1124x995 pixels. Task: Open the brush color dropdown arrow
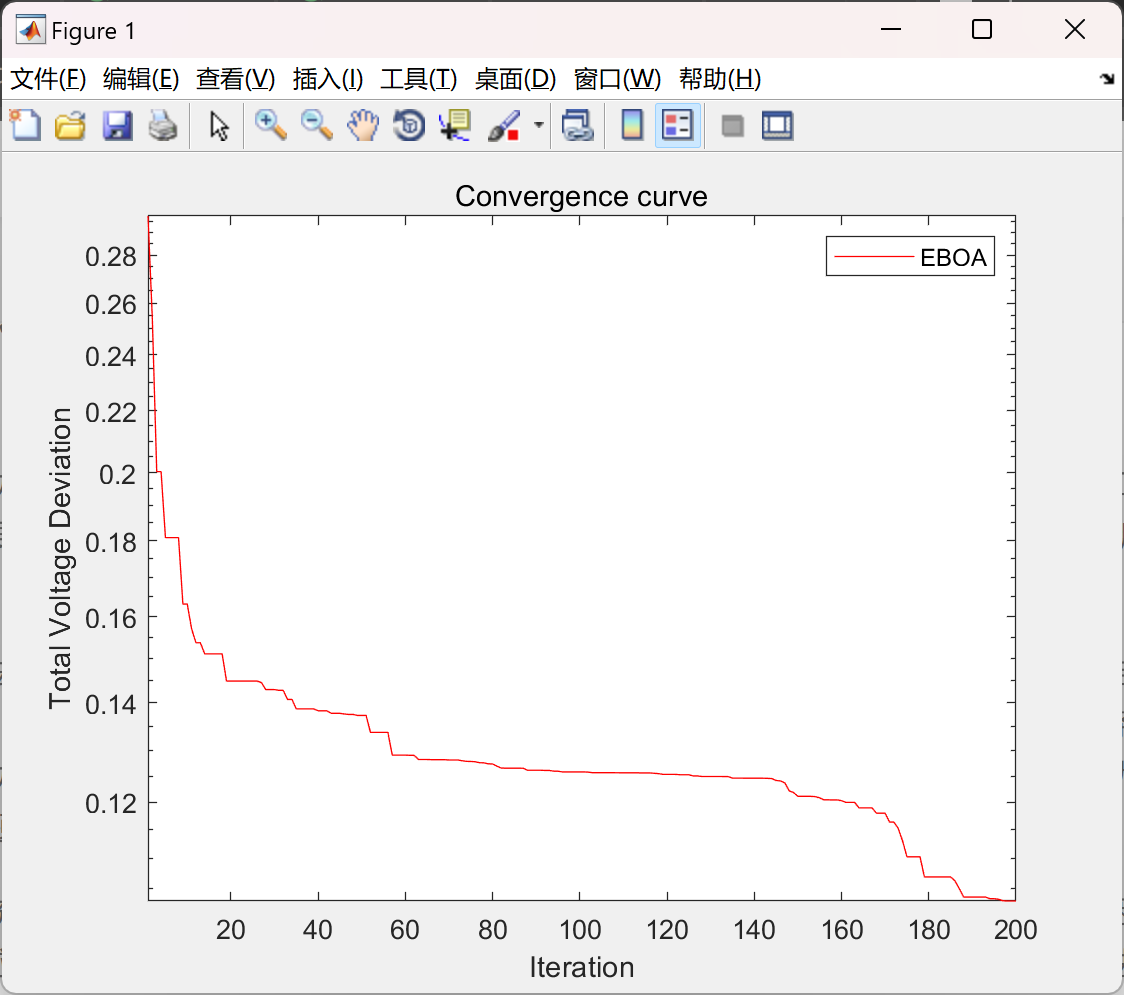click(x=539, y=125)
